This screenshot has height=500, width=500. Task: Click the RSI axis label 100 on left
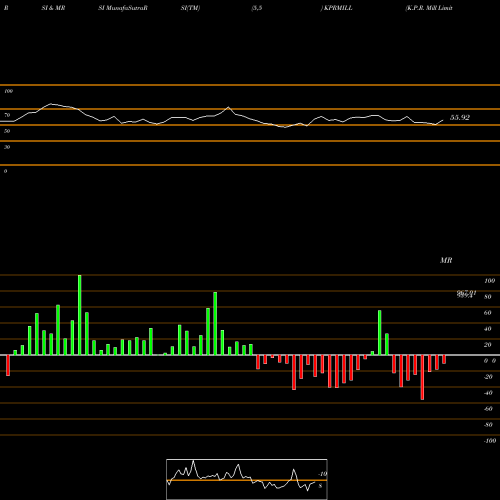8,91
